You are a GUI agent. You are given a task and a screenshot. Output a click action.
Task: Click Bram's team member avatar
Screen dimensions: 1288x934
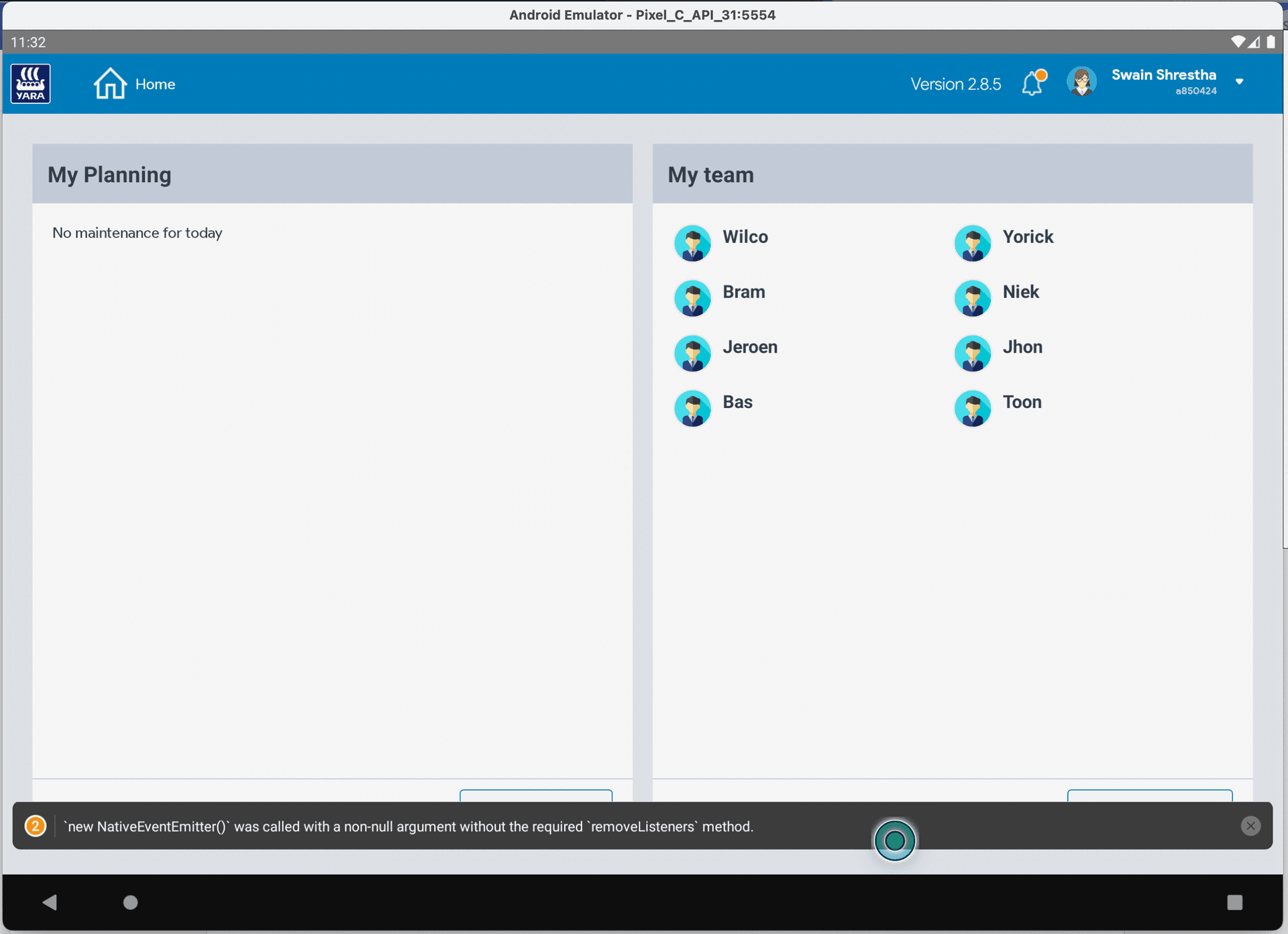(692, 298)
